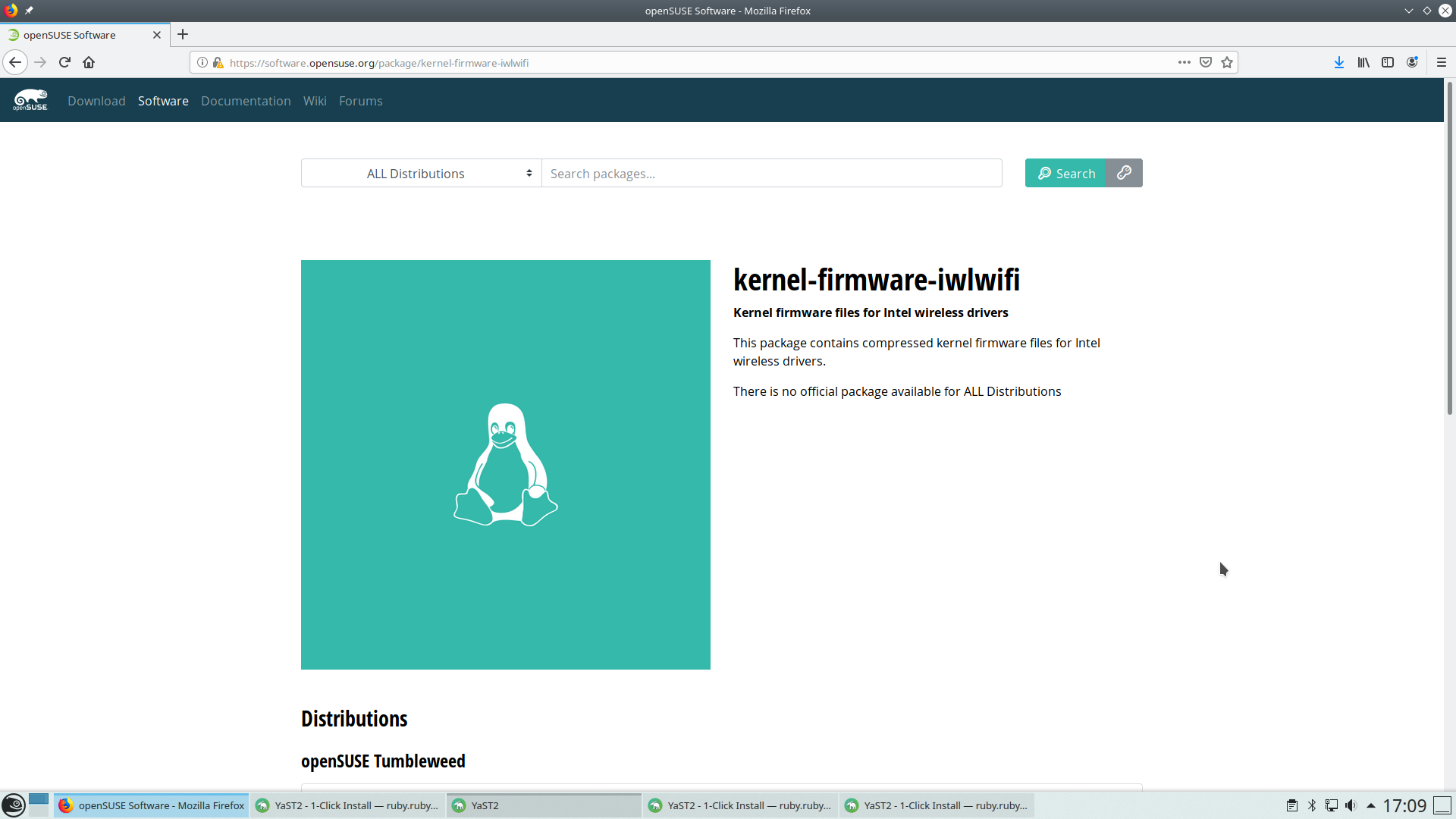Image resolution: width=1456 pixels, height=819 pixels.
Task: Switch to the YaST2 taskbar window
Action: coord(543,805)
